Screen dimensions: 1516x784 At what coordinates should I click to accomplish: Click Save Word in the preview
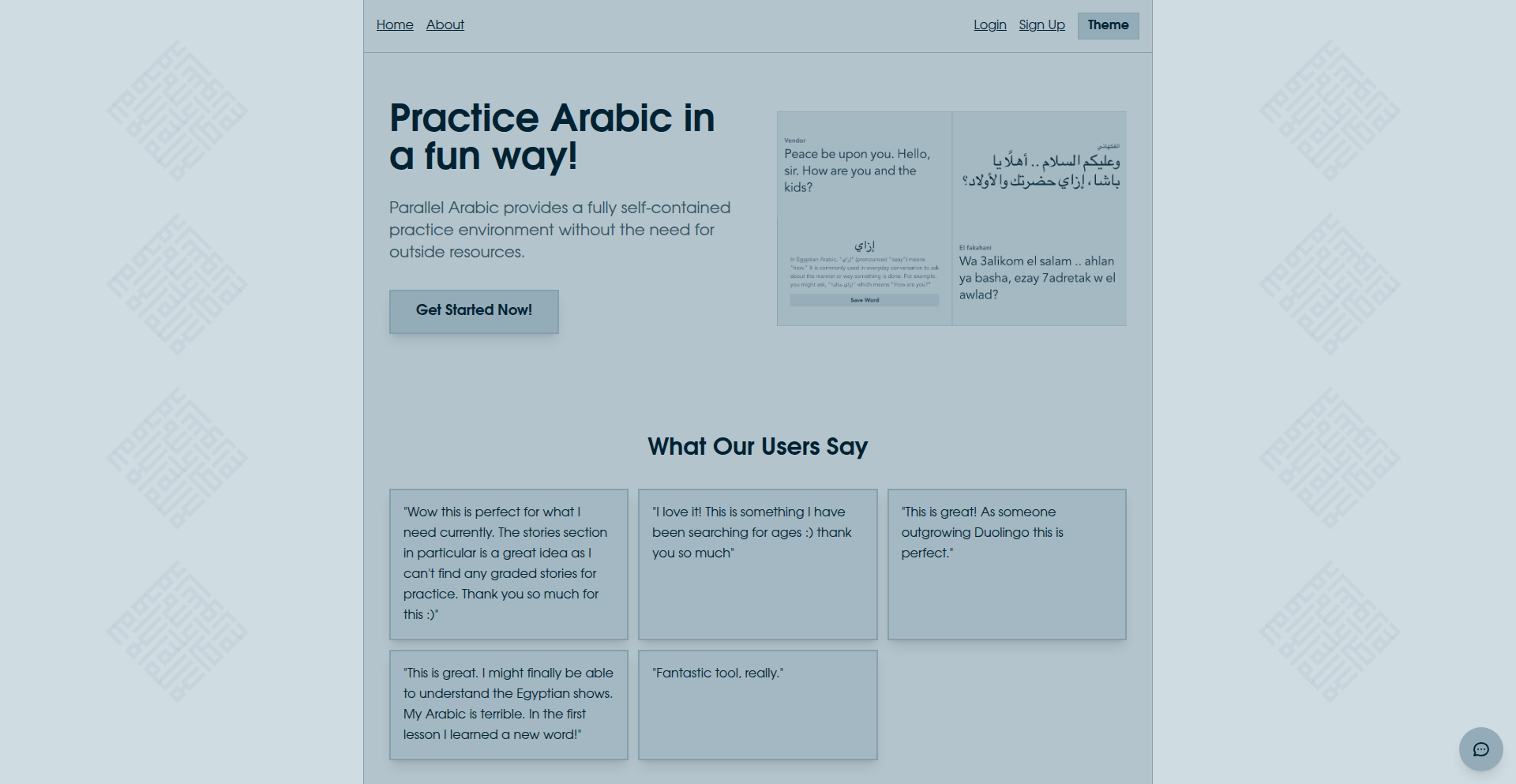pyautogui.click(x=865, y=300)
